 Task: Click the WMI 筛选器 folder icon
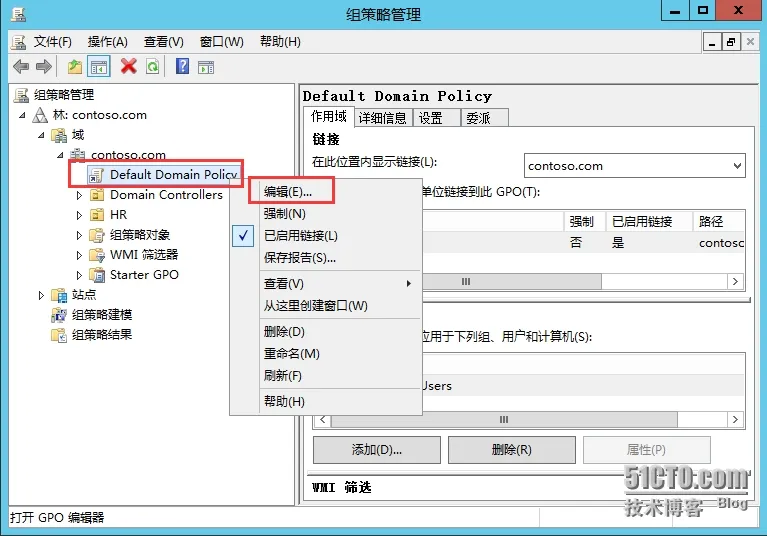[x=97, y=255]
